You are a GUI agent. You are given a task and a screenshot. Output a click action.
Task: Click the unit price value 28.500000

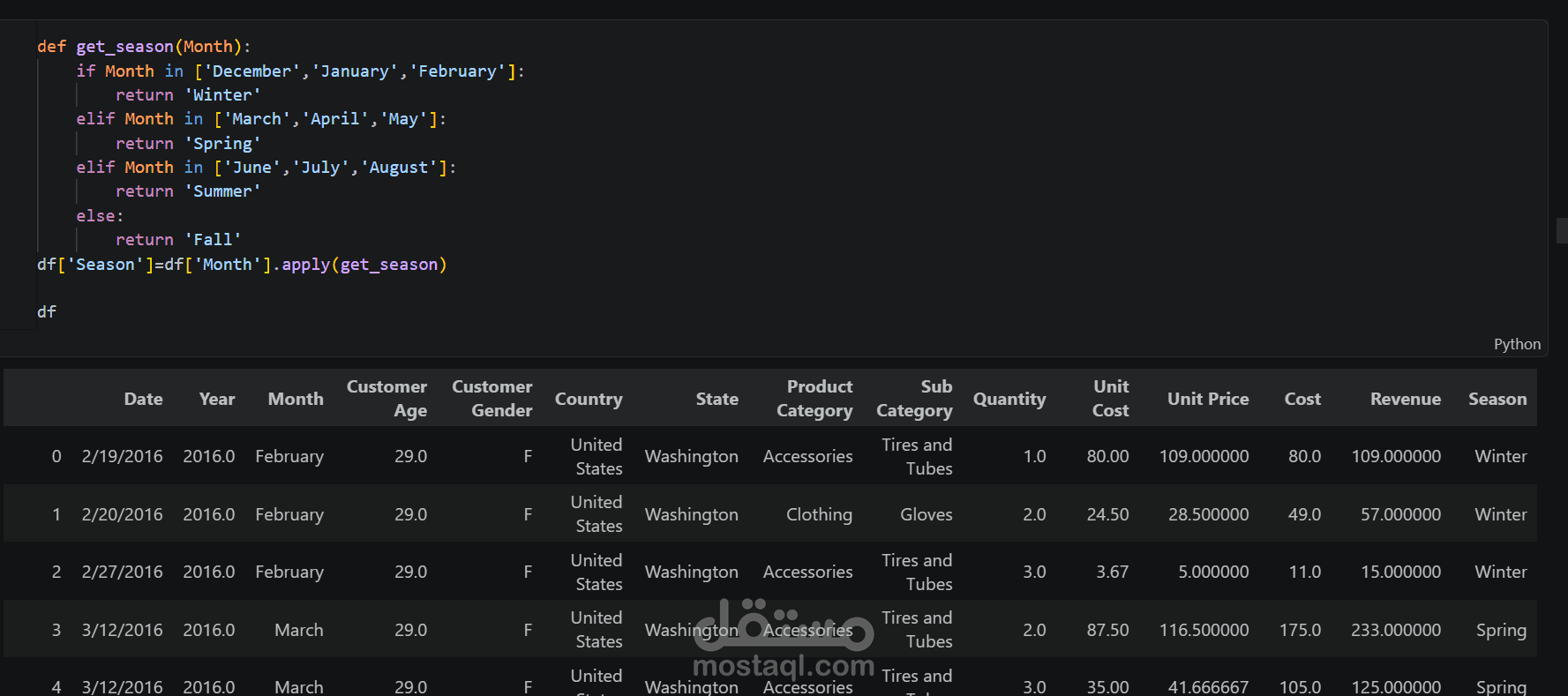(x=1208, y=514)
